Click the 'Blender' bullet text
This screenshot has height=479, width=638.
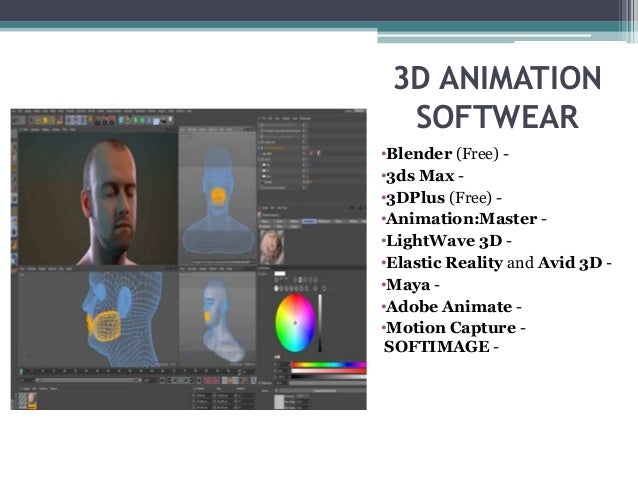(419, 154)
